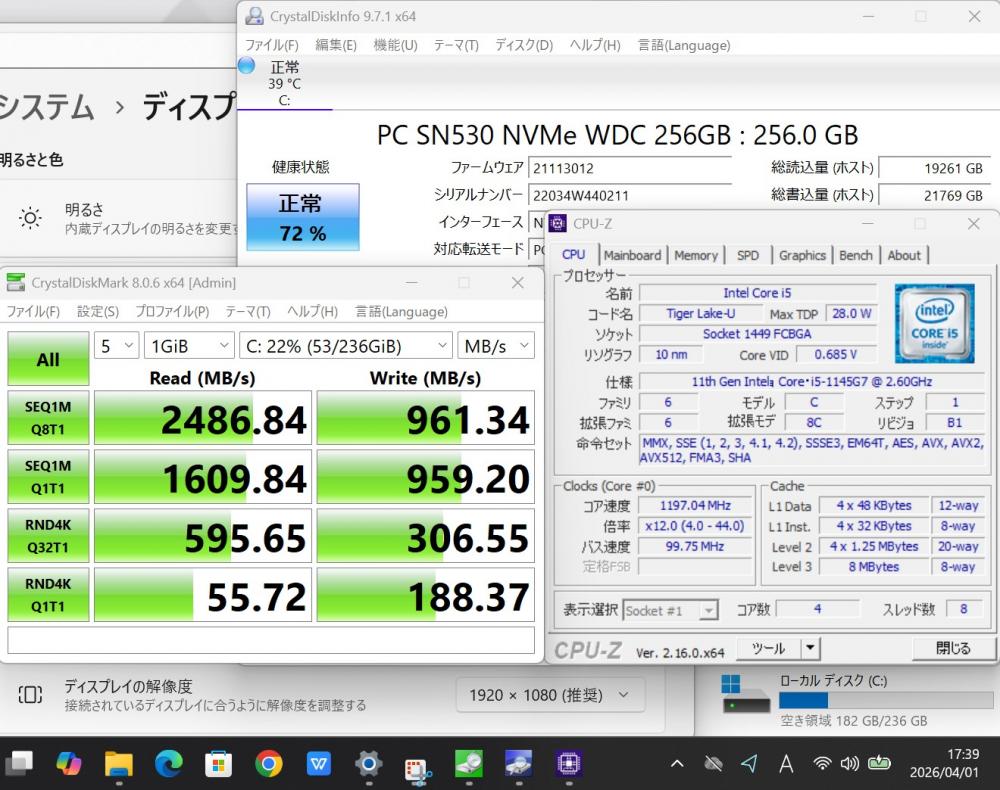This screenshot has width=1000, height=790.
Task: Open File Explorer from the taskbar
Action: coord(119,764)
